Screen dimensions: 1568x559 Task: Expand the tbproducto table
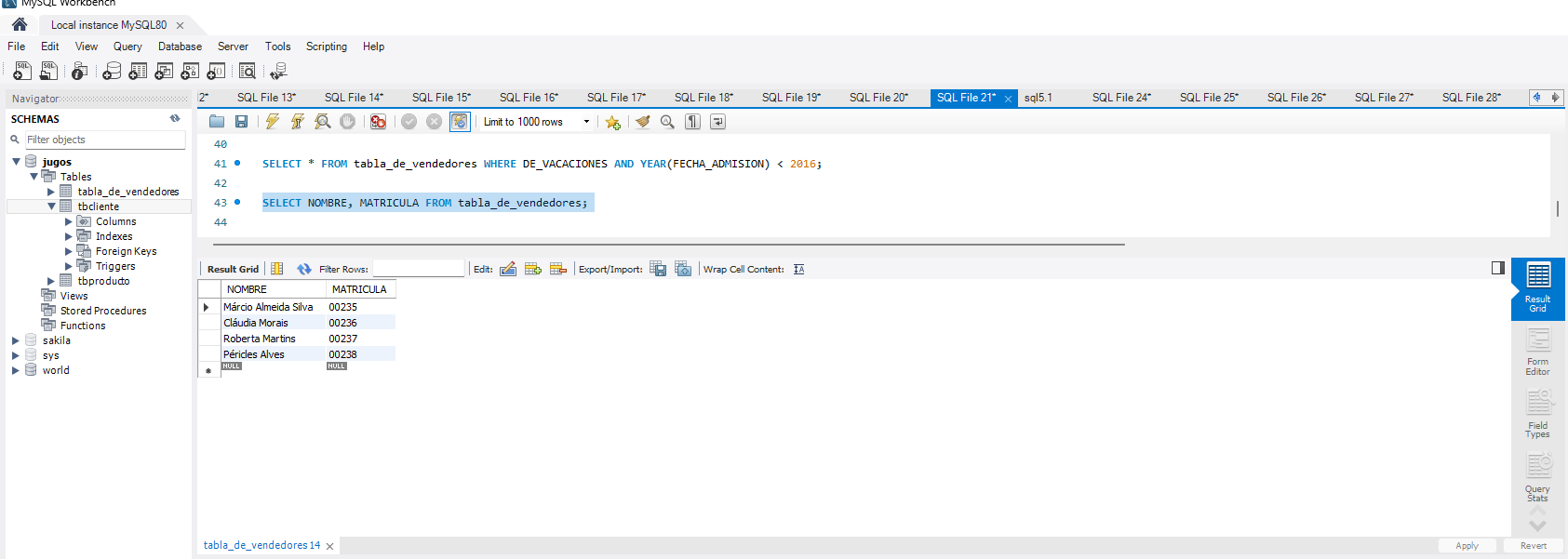(51, 281)
